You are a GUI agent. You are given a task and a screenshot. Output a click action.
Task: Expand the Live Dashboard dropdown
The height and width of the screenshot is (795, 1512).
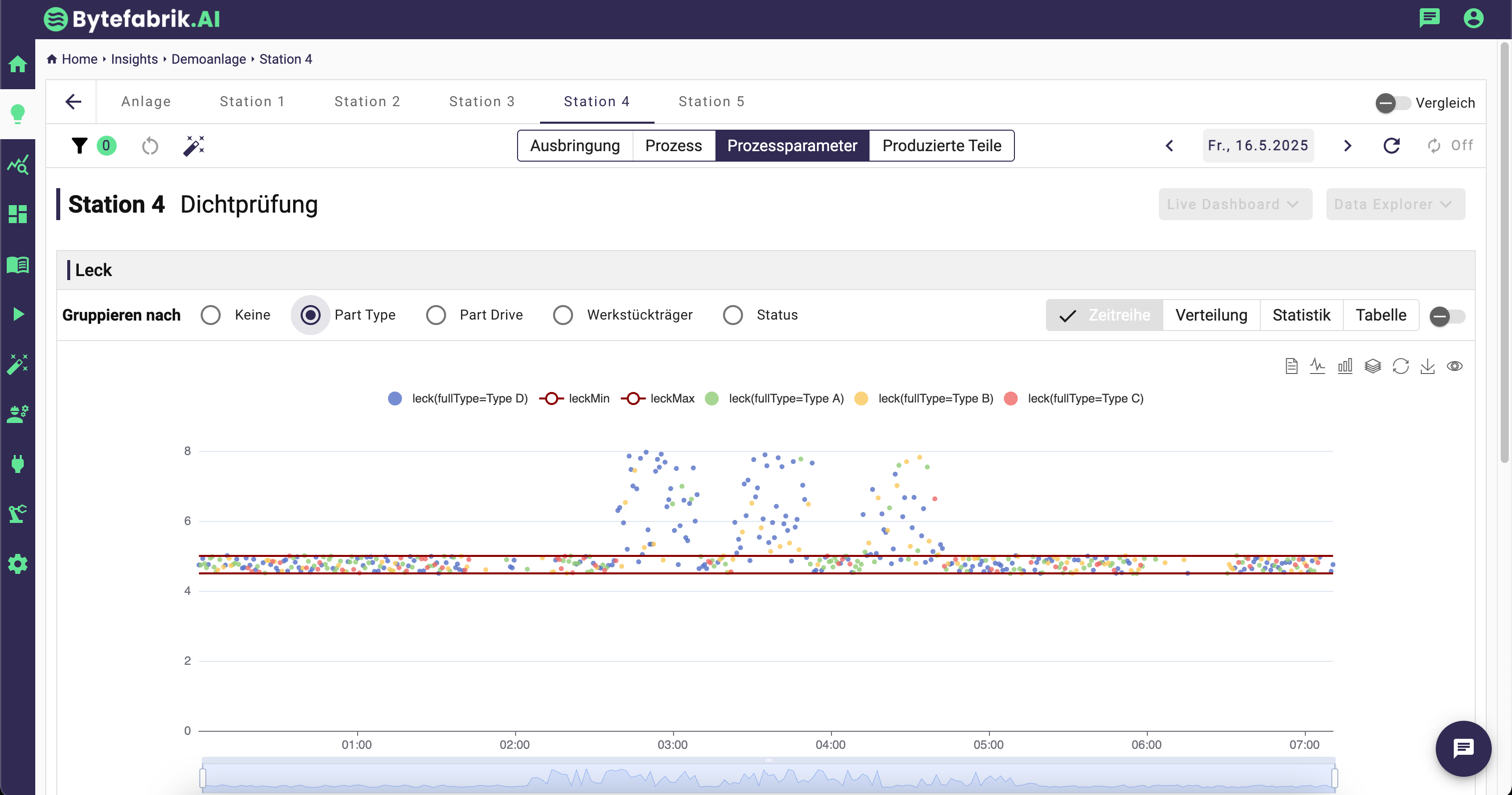(1235, 204)
